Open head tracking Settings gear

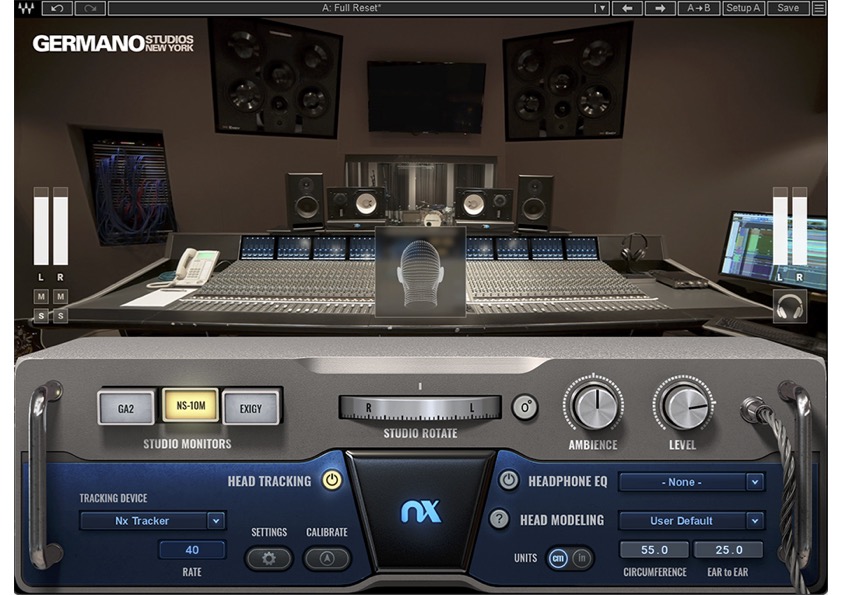[269, 558]
